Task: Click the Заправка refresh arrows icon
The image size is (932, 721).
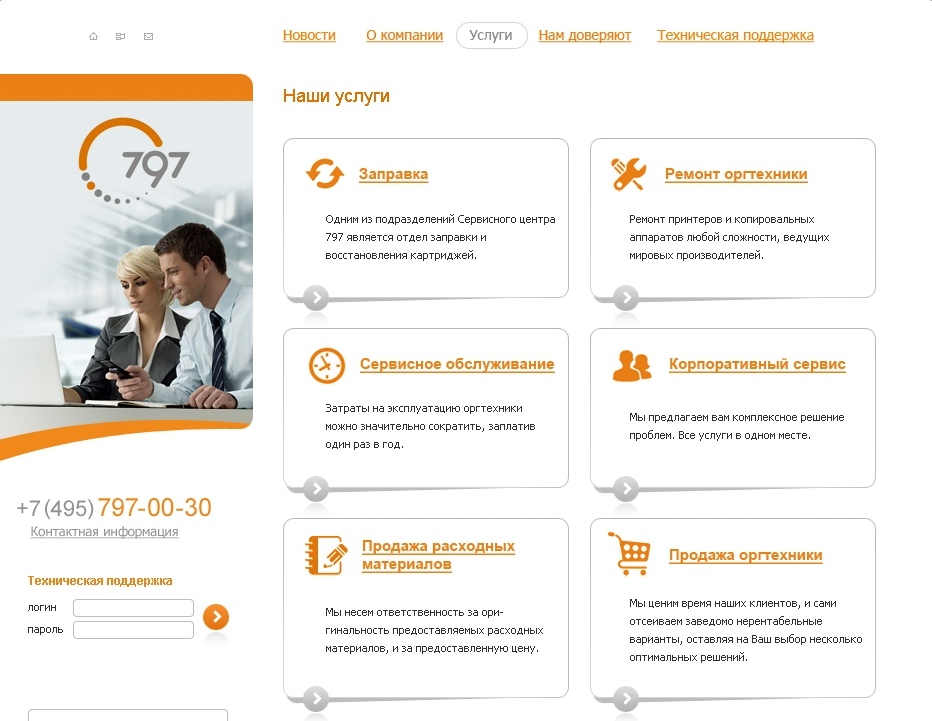Action: tap(325, 174)
